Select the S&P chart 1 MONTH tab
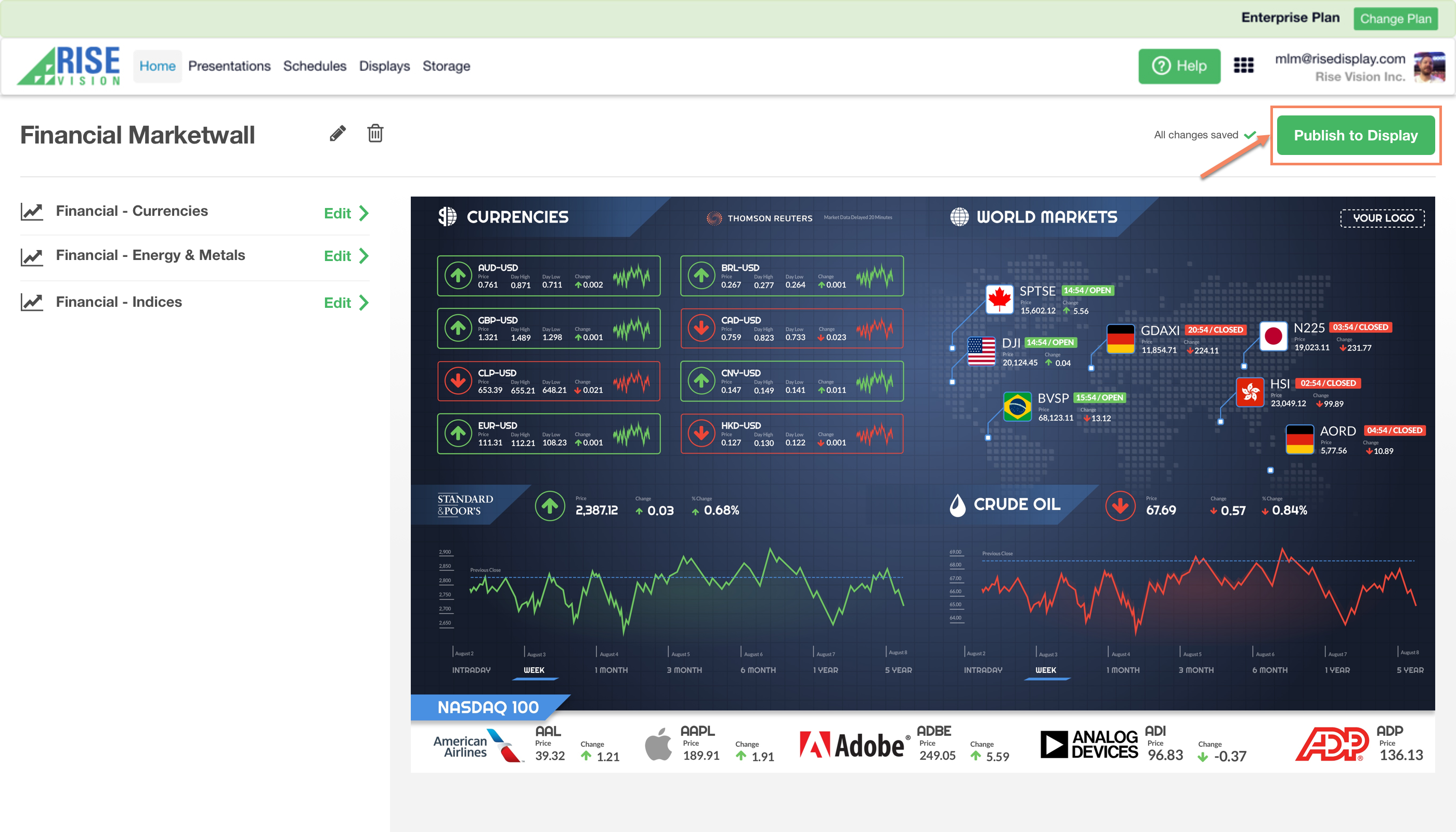Viewport: 1456px width, 832px height. click(611, 670)
